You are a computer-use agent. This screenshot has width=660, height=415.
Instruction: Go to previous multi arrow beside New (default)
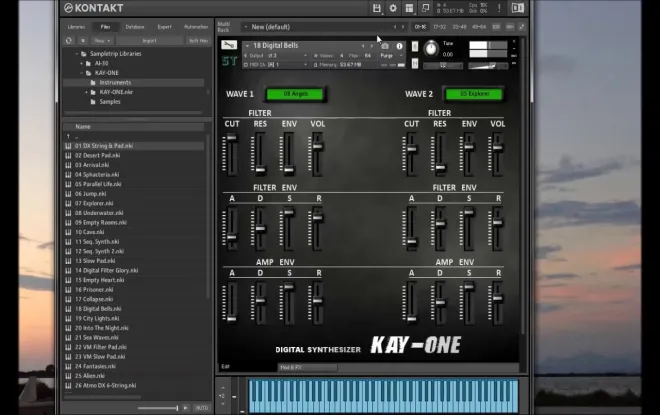394,27
